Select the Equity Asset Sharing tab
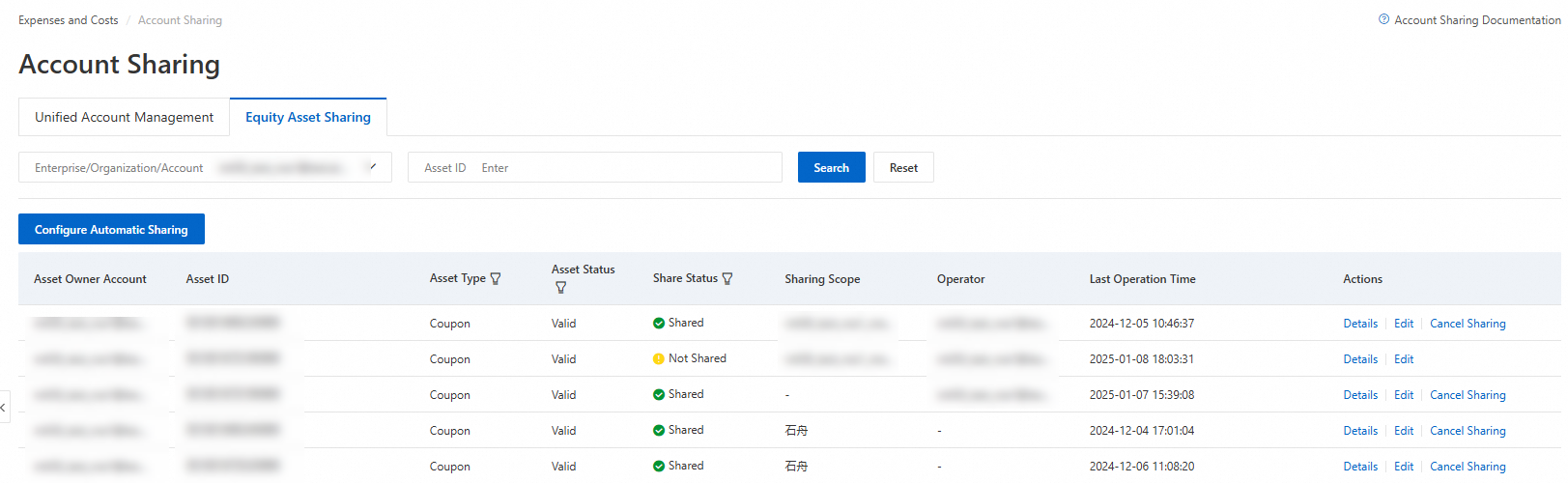 [308, 117]
